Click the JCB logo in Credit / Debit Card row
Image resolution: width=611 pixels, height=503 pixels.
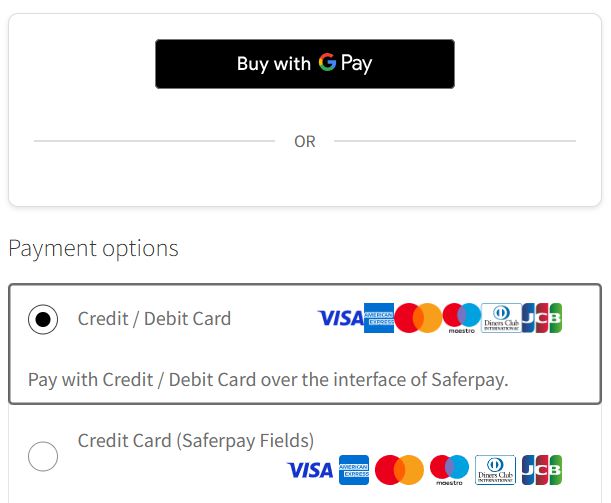pyautogui.click(x=542, y=318)
